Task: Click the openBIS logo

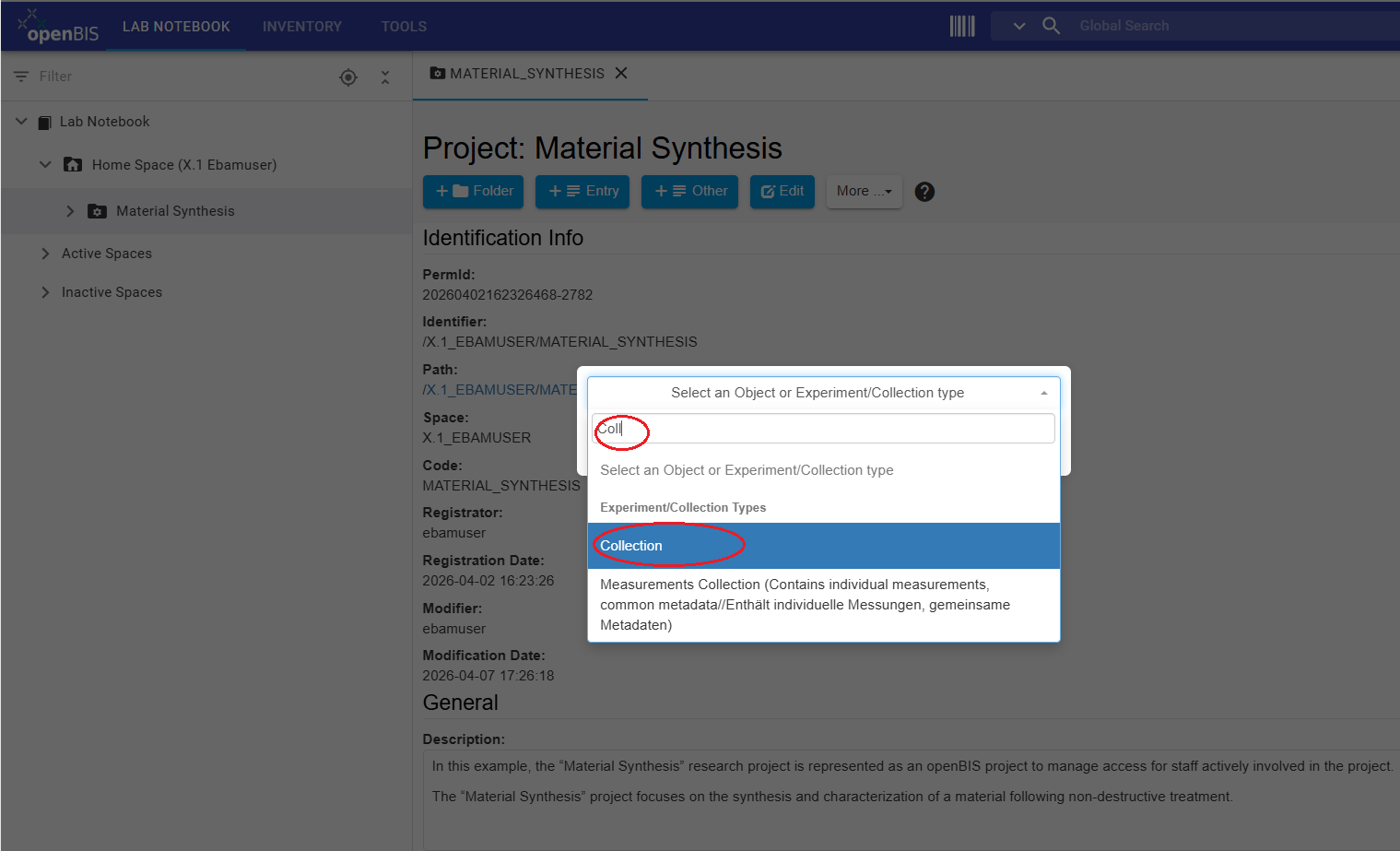Action: [x=57, y=26]
